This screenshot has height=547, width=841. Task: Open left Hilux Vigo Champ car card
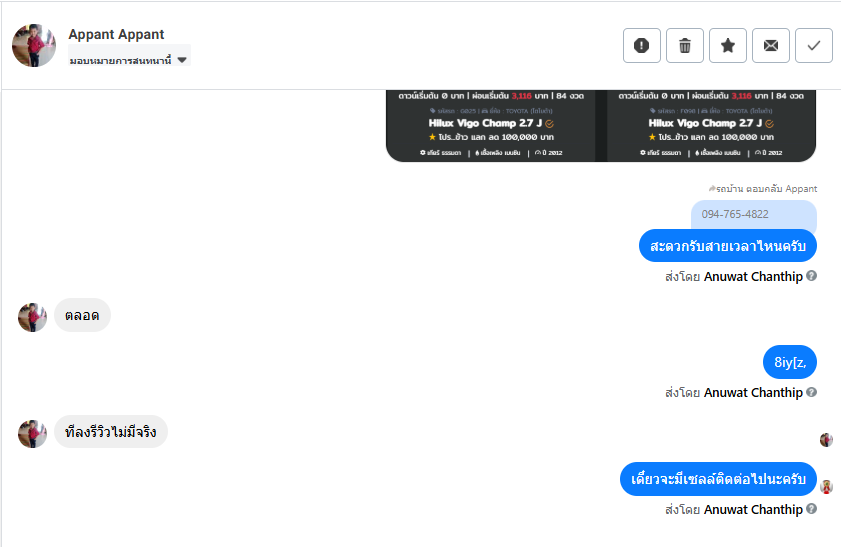click(x=491, y=125)
